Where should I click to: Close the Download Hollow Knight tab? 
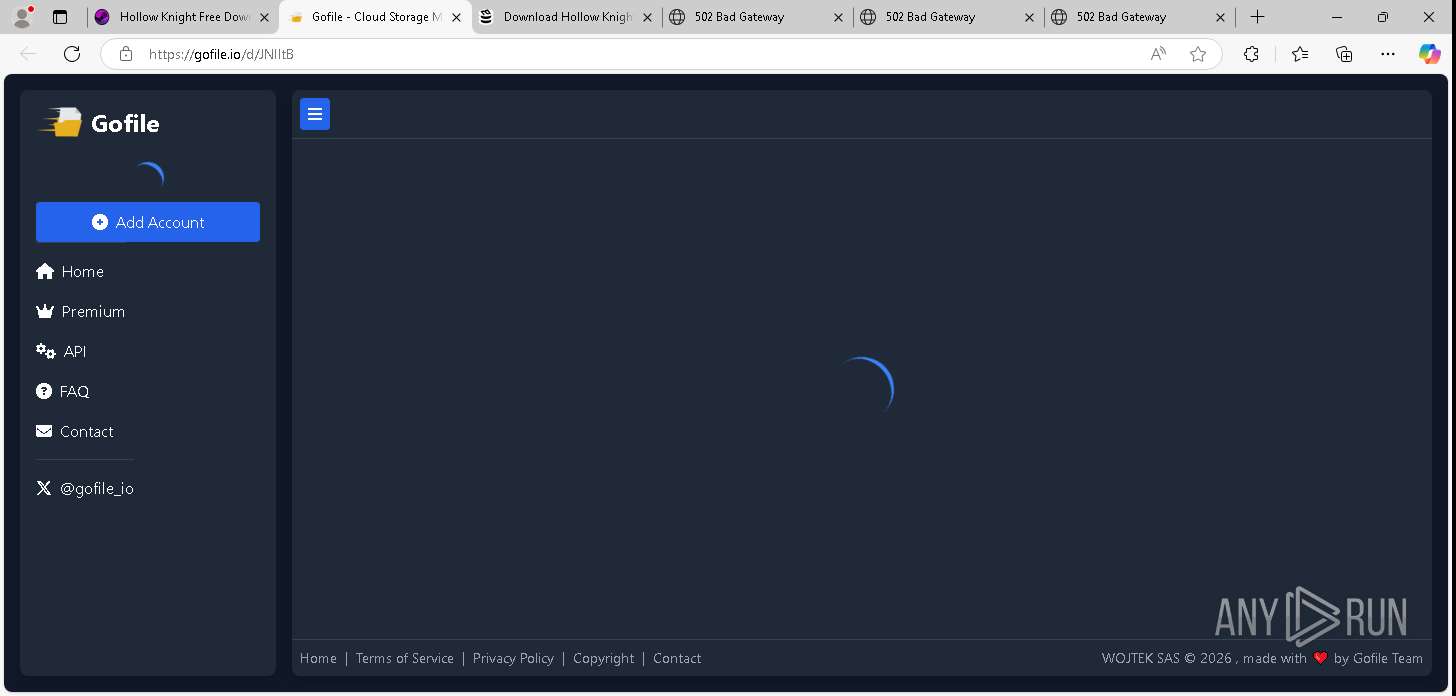pos(647,17)
